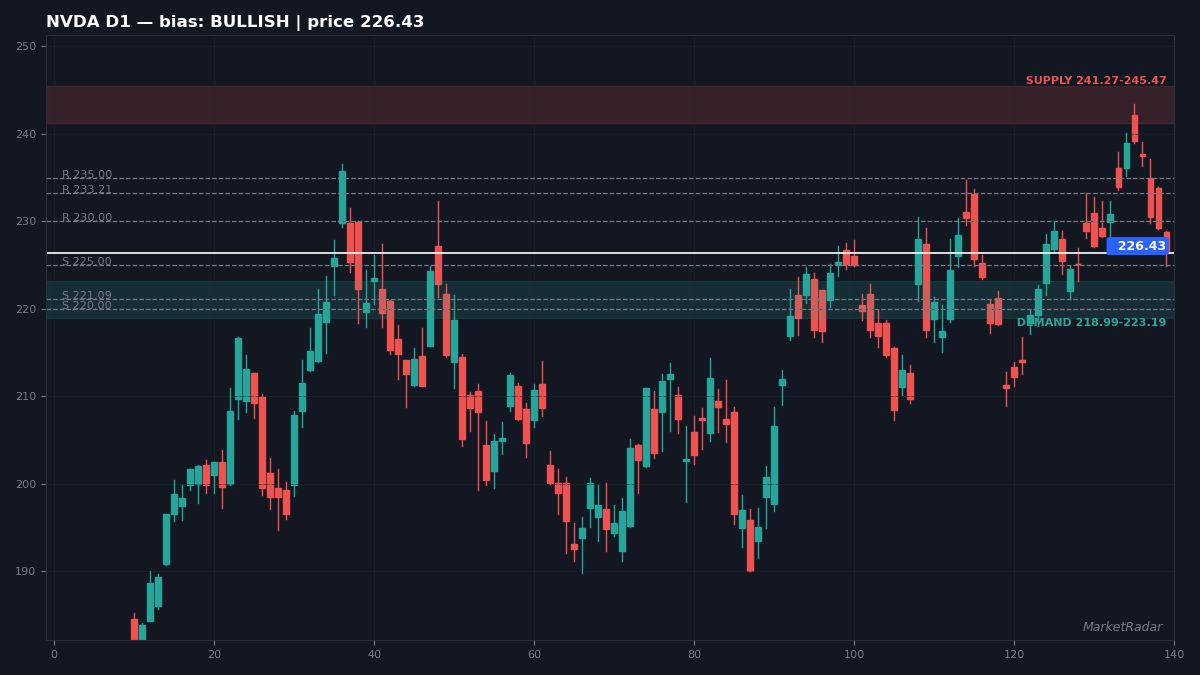Click the SUPPLY 241.27-245.47 zone label
Image resolution: width=1200 pixels, height=675 pixels.
coord(1096,81)
